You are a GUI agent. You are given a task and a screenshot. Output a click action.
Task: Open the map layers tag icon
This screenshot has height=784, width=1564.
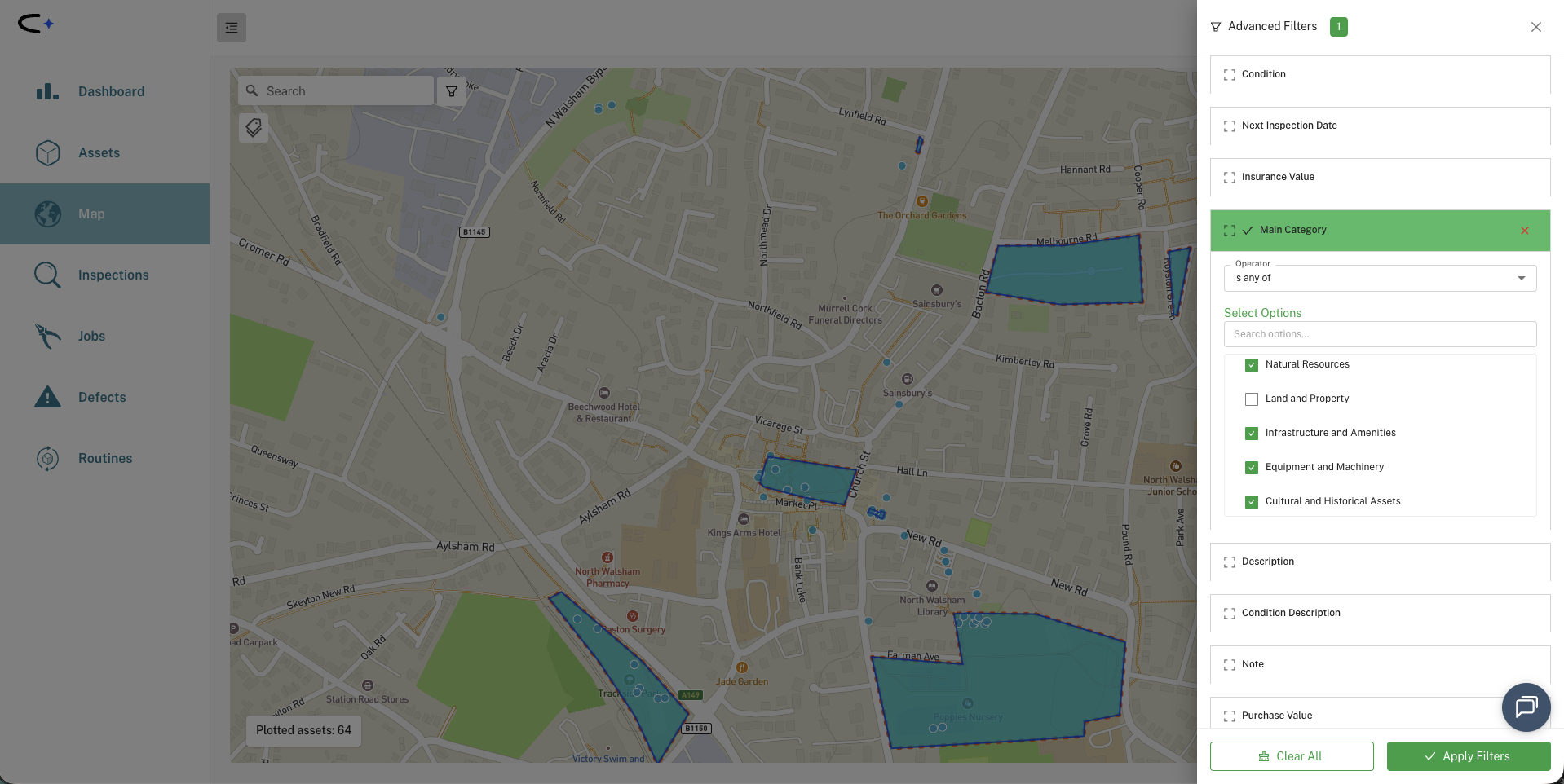click(x=253, y=128)
